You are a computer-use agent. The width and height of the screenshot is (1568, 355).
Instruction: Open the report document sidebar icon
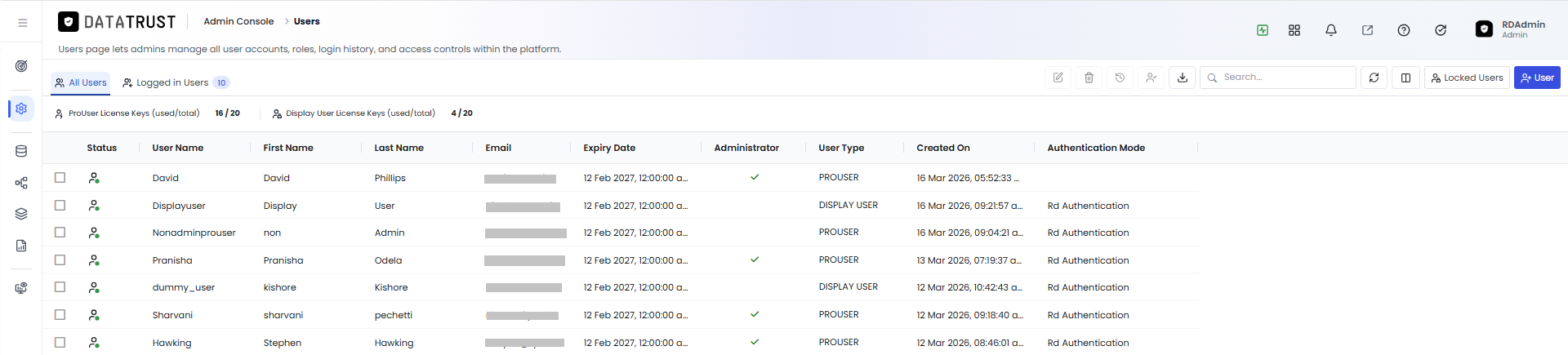[21, 246]
